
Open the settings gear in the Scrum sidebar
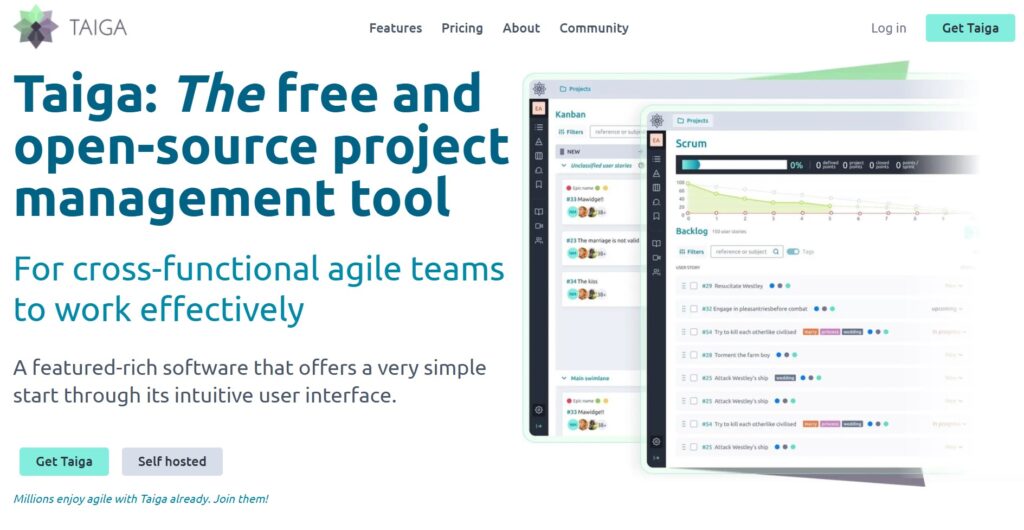[x=656, y=442]
